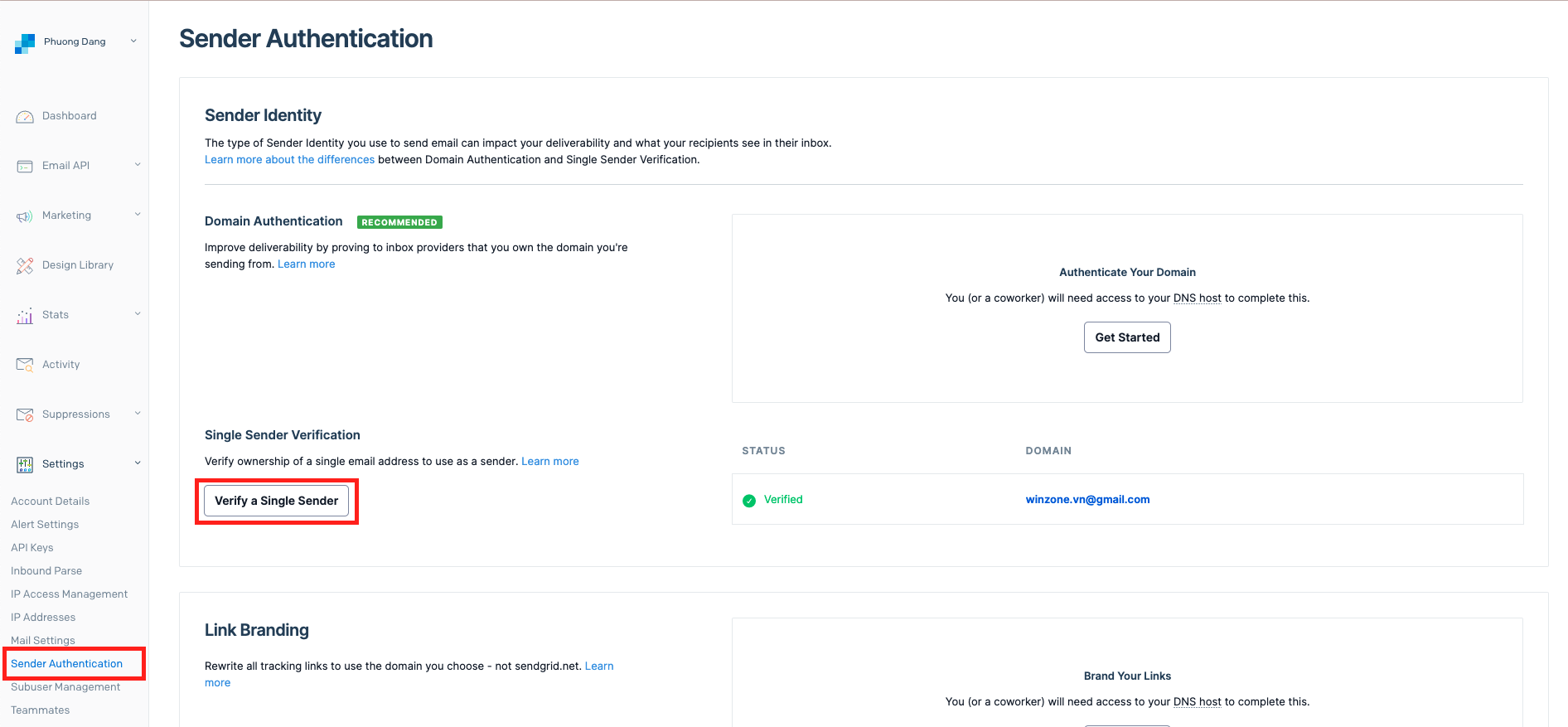The height and width of the screenshot is (727, 1568).
Task: Click the Marketing megaphone icon
Action: pyautogui.click(x=25, y=216)
